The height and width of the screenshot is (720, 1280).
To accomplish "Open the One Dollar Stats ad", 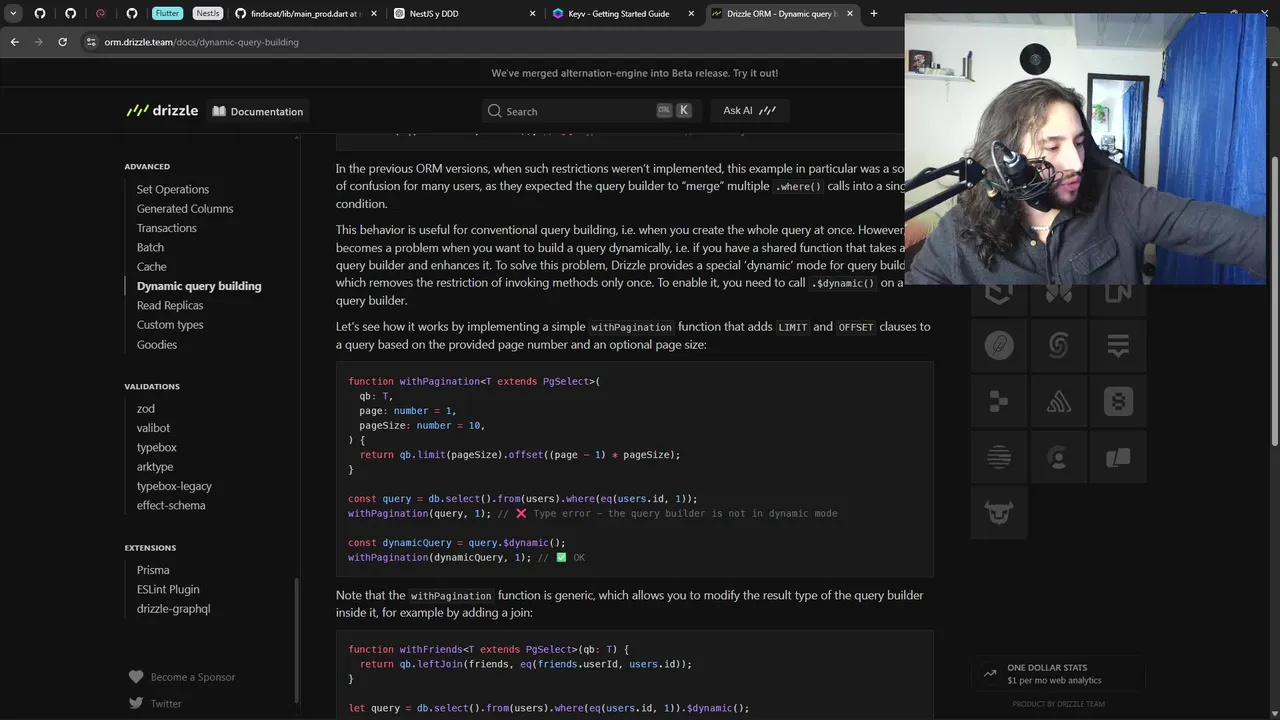I will [x=1058, y=674].
